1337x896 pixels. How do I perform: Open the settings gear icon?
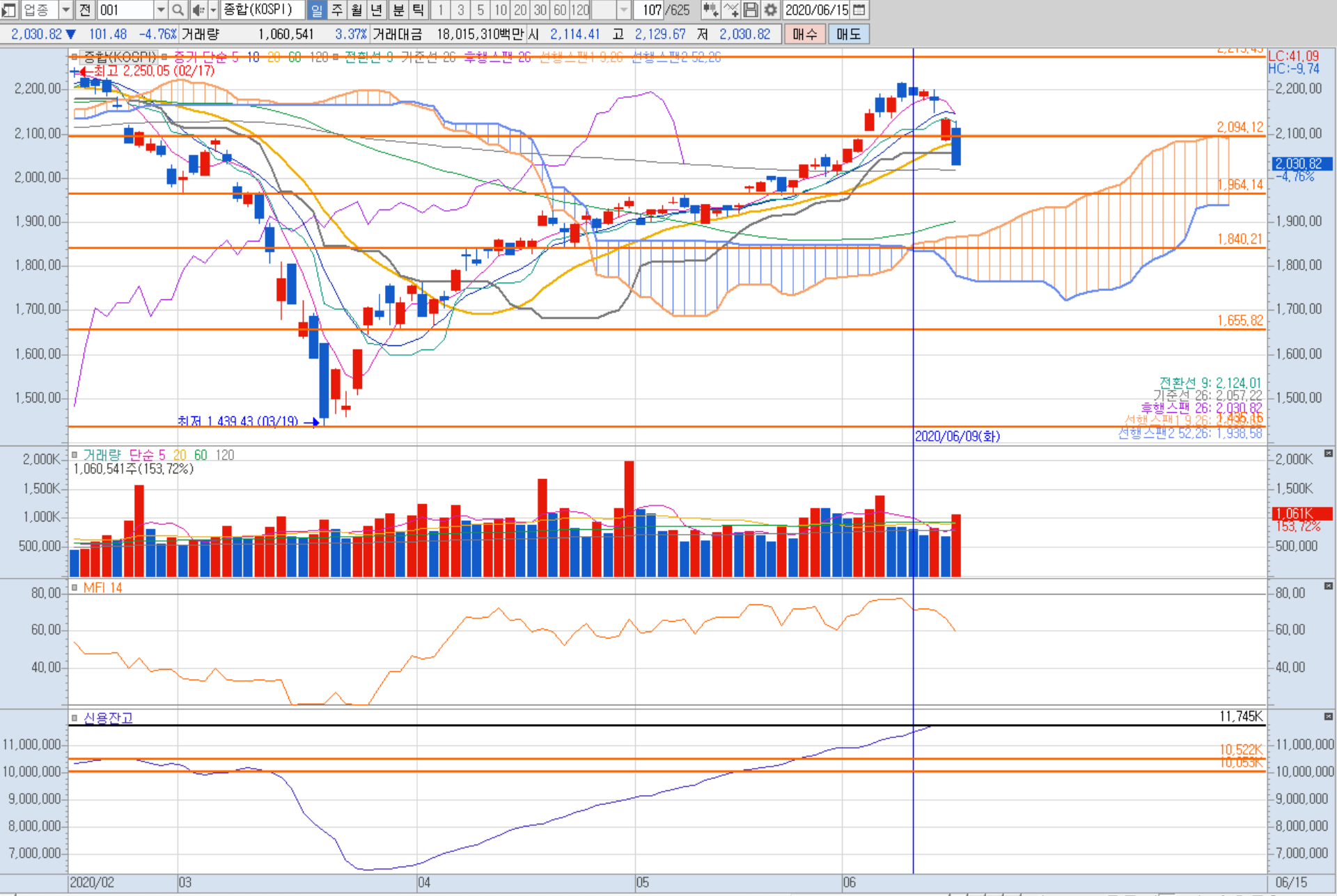(770, 10)
